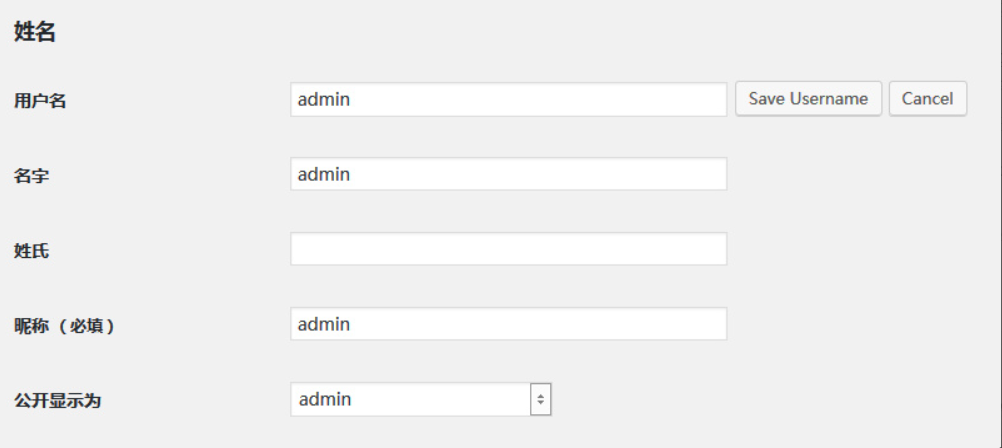Viewport: 1002px width, 448px height.
Task: Open the 公开显示为 display name dropdown
Action: pyautogui.click(x=420, y=399)
